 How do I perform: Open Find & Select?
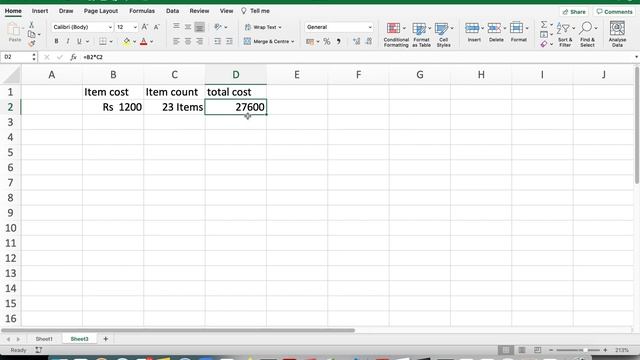[587, 34]
